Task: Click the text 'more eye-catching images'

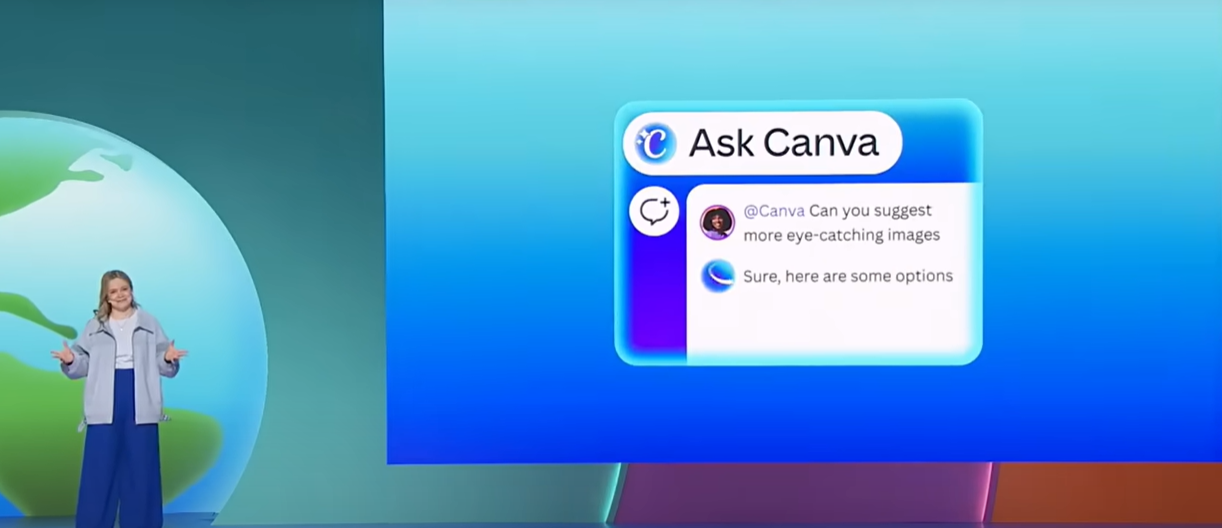Action: 841,236
